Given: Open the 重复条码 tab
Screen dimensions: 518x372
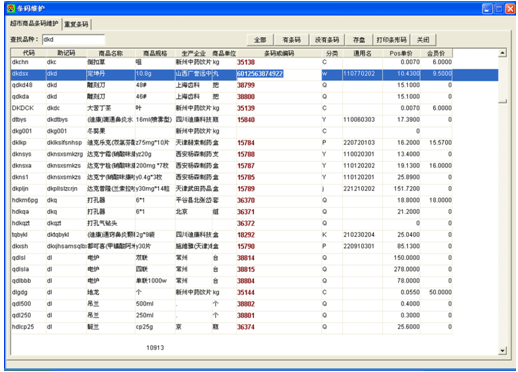Looking at the screenshot, I should pyautogui.click(x=76, y=24).
